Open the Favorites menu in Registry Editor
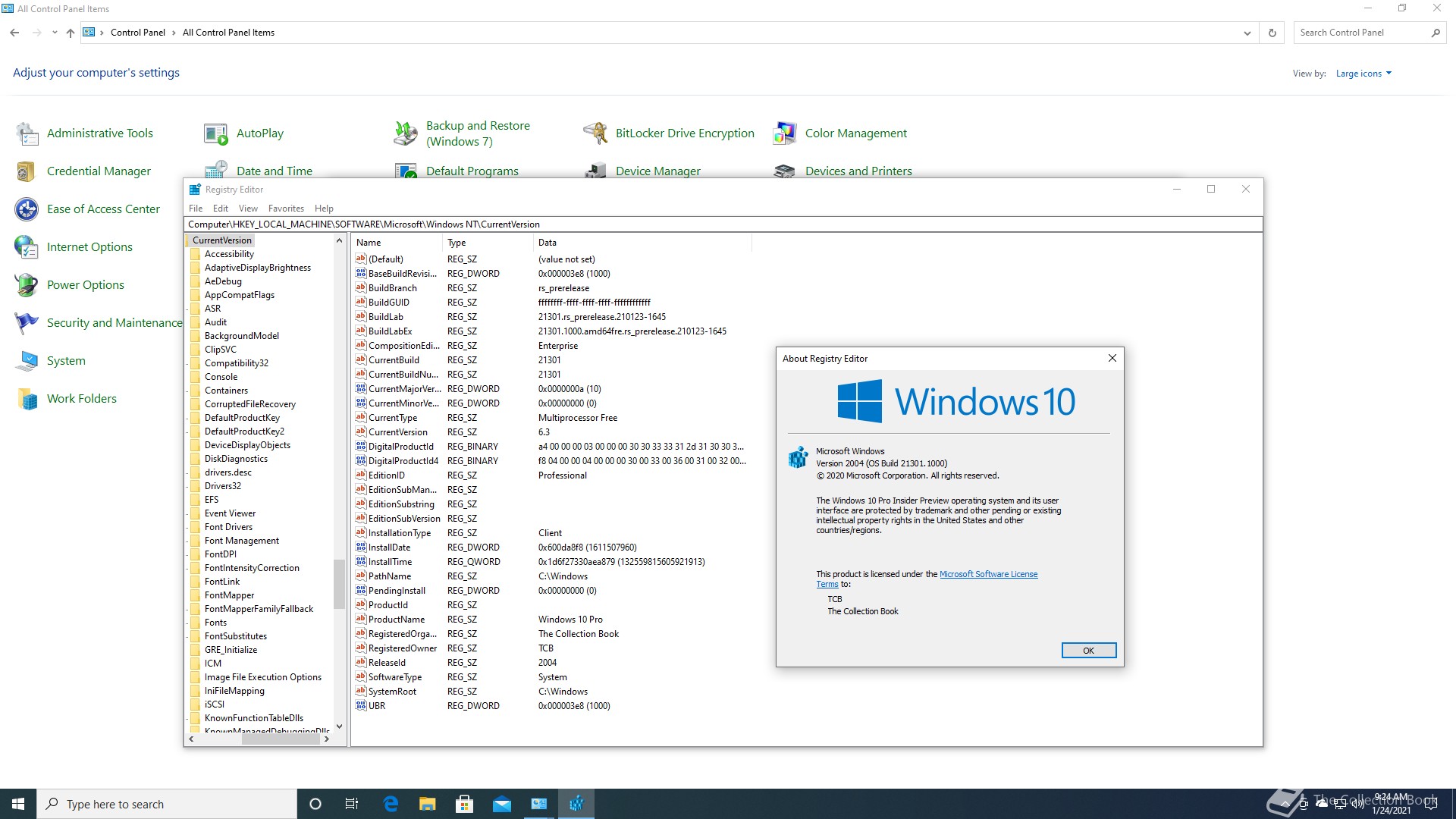Viewport: 1456px width, 819px height. tap(286, 209)
